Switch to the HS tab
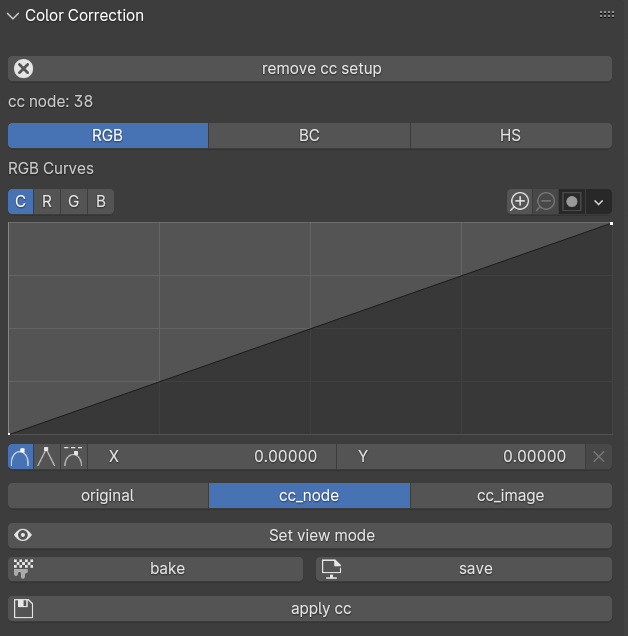This screenshot has height=636, width=628. coord(511,135)
